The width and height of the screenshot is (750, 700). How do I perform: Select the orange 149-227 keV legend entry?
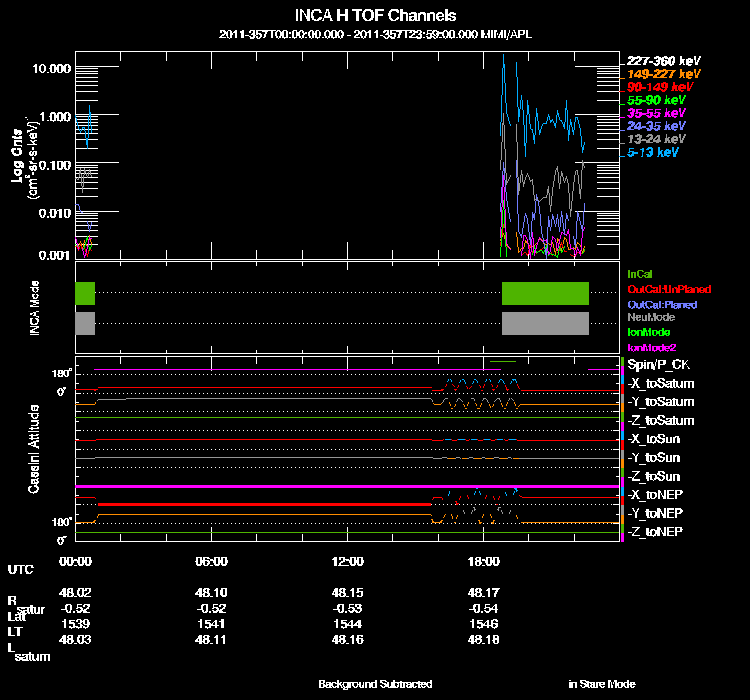click(663, 74)
